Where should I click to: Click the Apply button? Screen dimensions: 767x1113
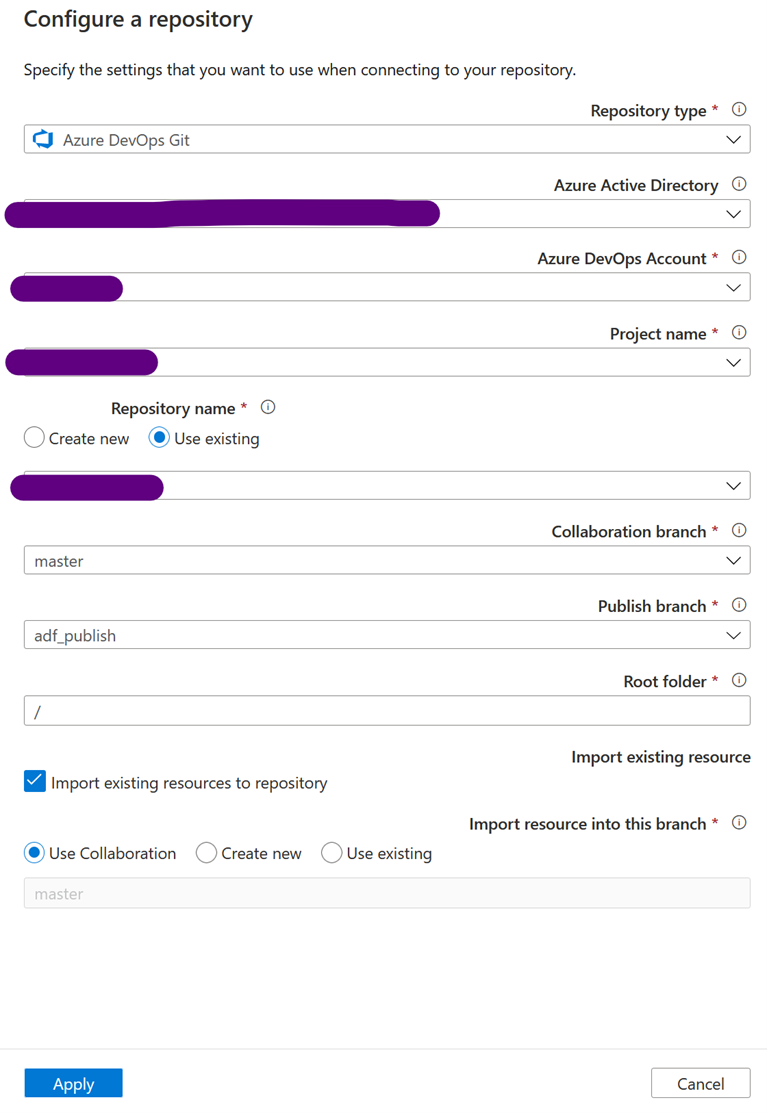coord(72,1082)
